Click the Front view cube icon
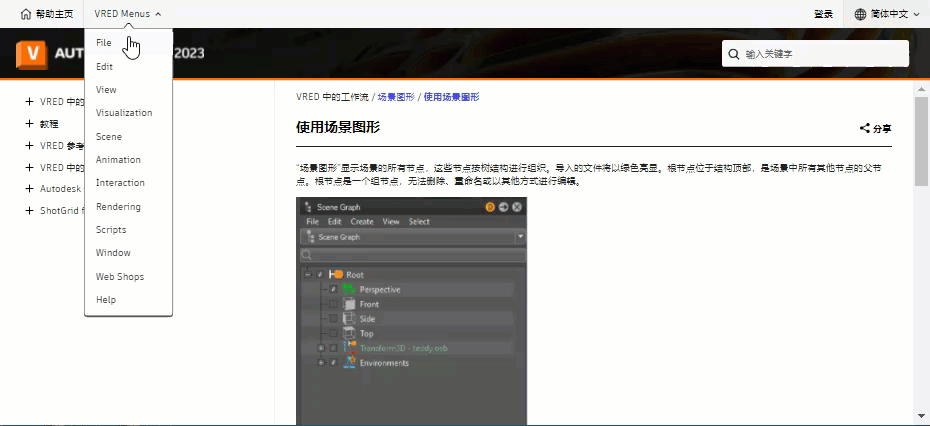The width and height of the screenshot is (930, 426). tap(349, 304)
